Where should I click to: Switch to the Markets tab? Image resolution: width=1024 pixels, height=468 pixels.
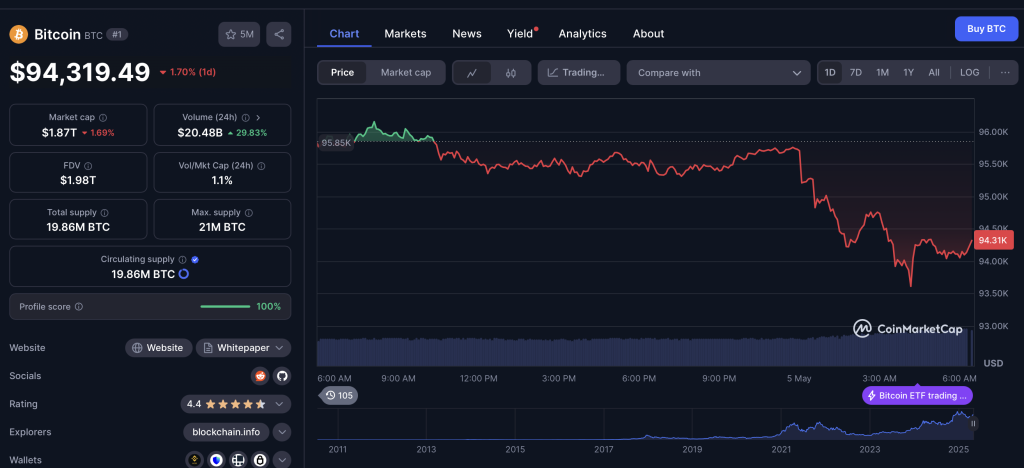(405, 33)
